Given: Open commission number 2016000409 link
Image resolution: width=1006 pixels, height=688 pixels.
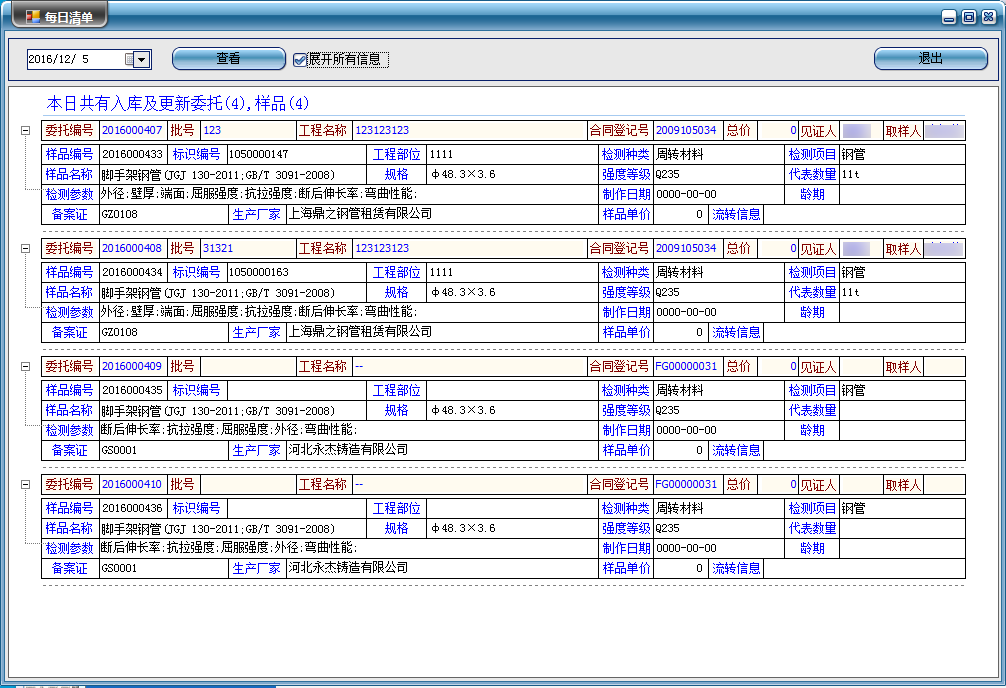Looking at the screenshot, I should click(131, 367).
